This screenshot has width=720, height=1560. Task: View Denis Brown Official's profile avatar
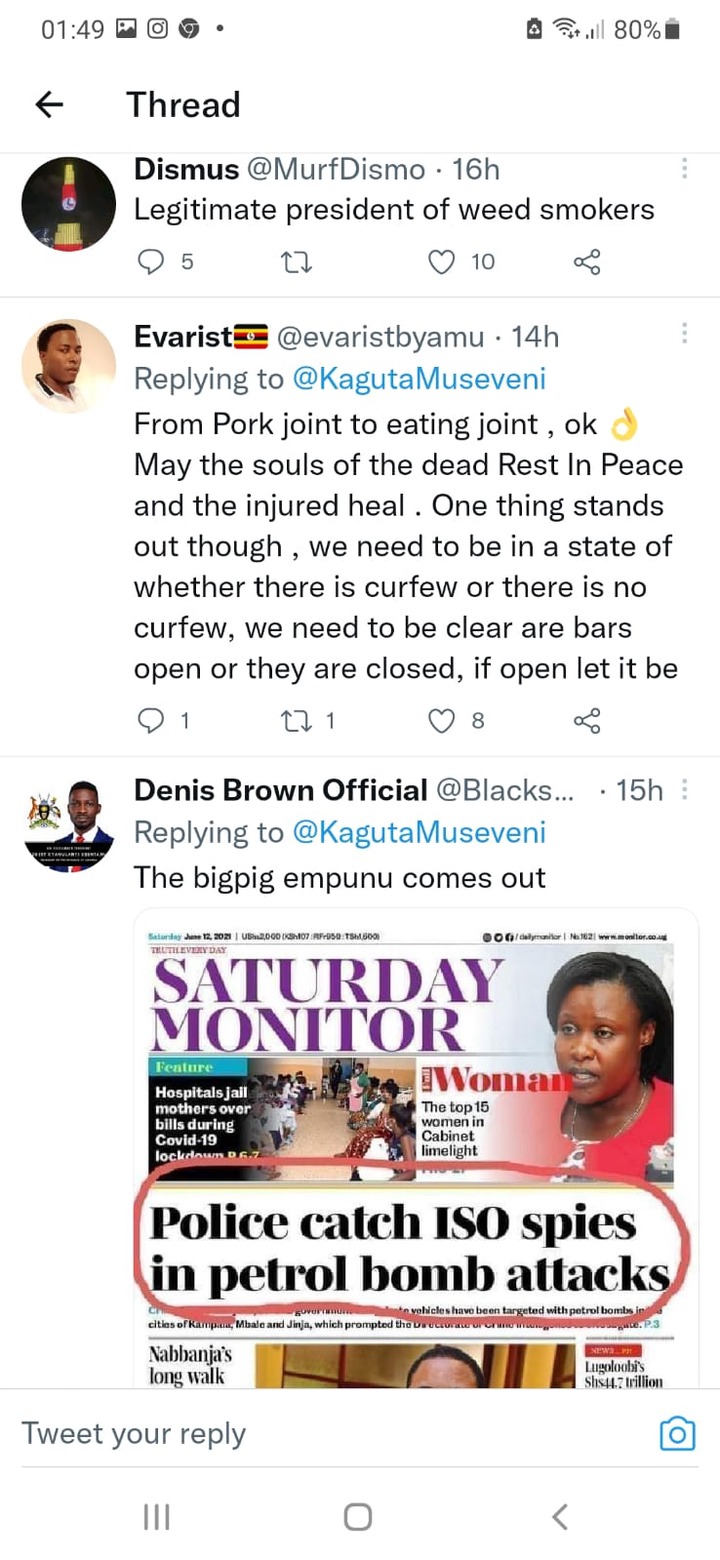[x=69, y=826]
